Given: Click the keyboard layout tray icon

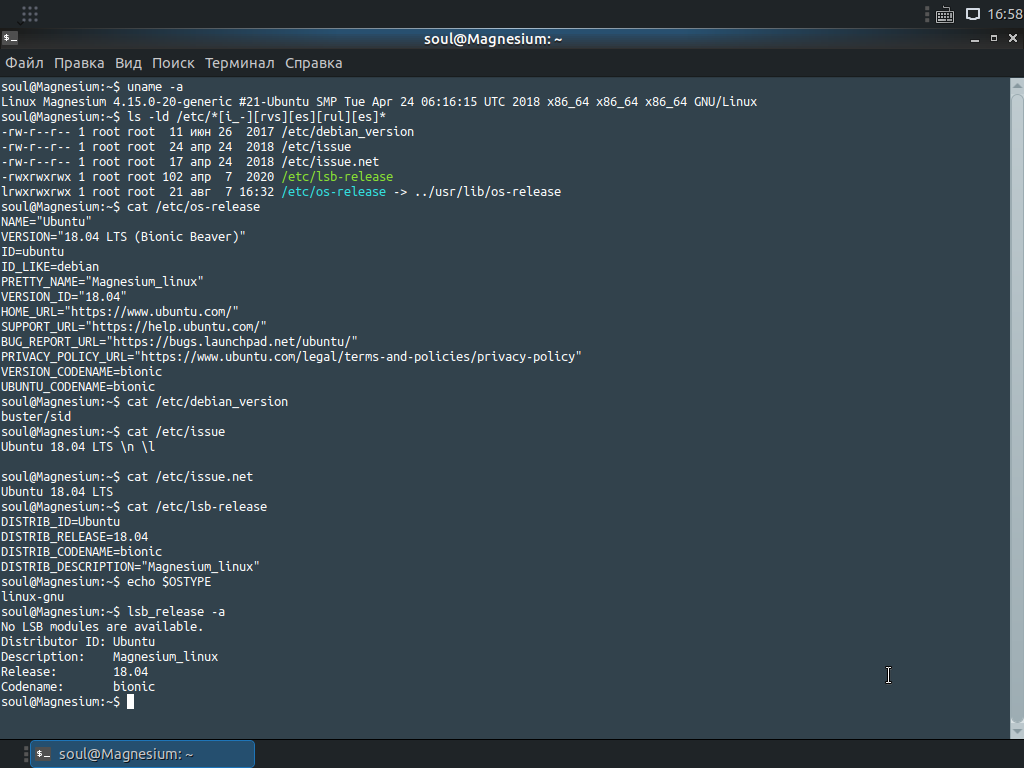Looking at the screenshot, I should tap(944, 14).
